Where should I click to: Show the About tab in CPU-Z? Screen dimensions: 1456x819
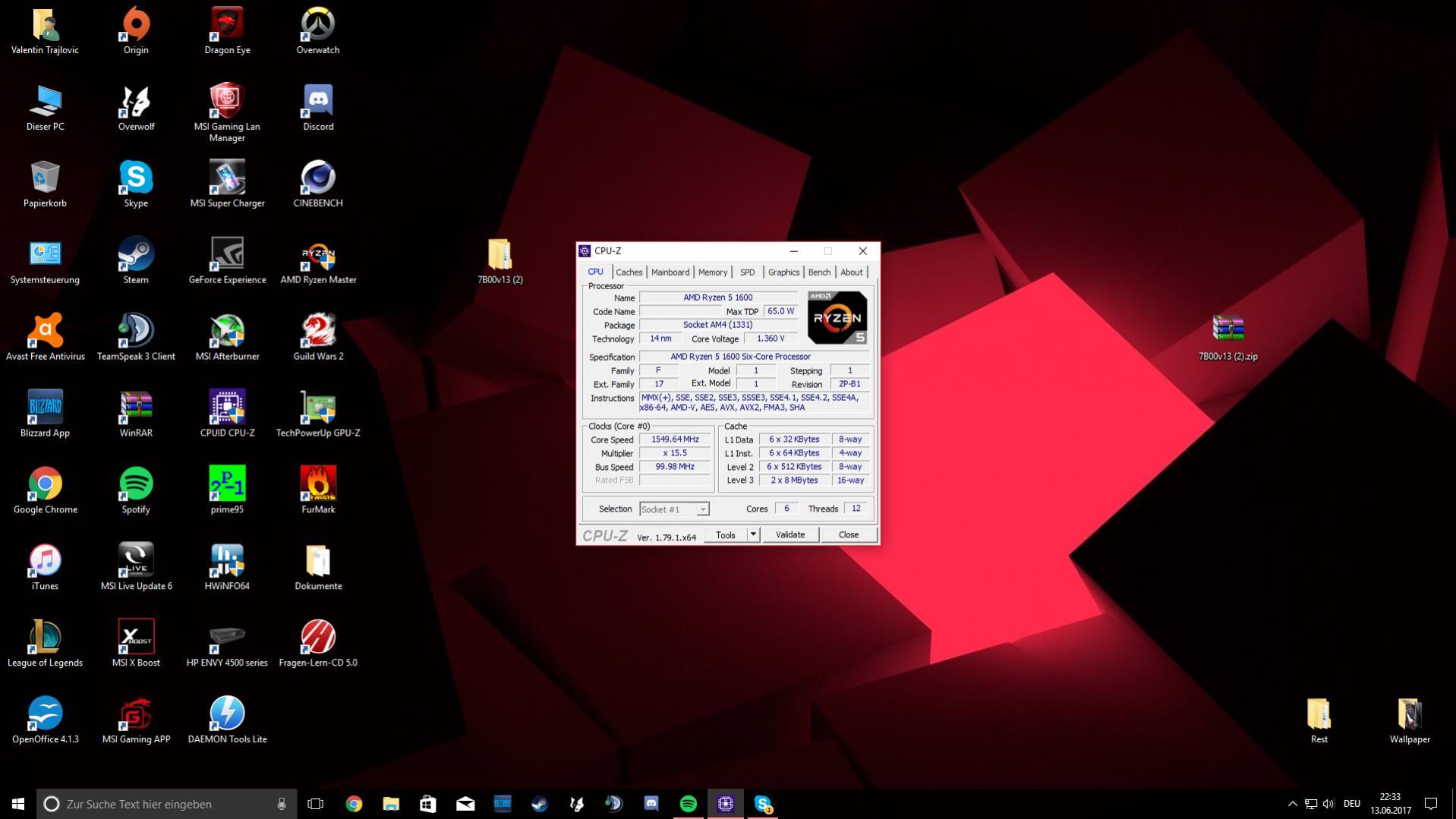point(851,272)
